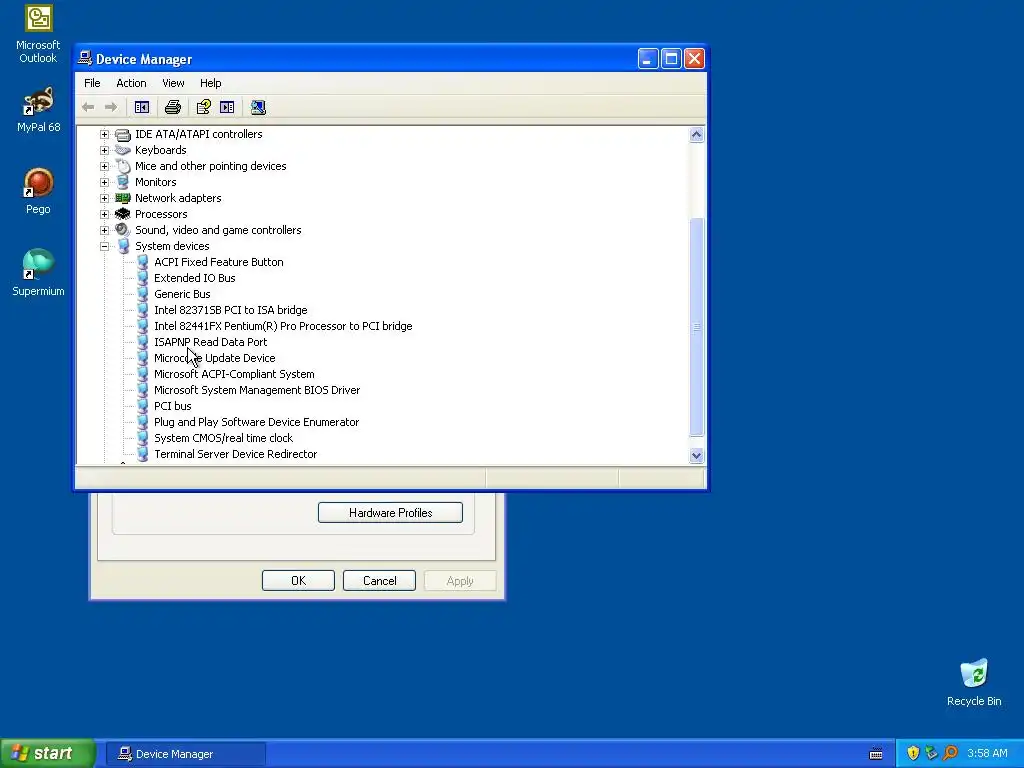The width and height of the screenshot is (1024, 768).
Task: Open the File menu
Action: click(x=92, y=83)
